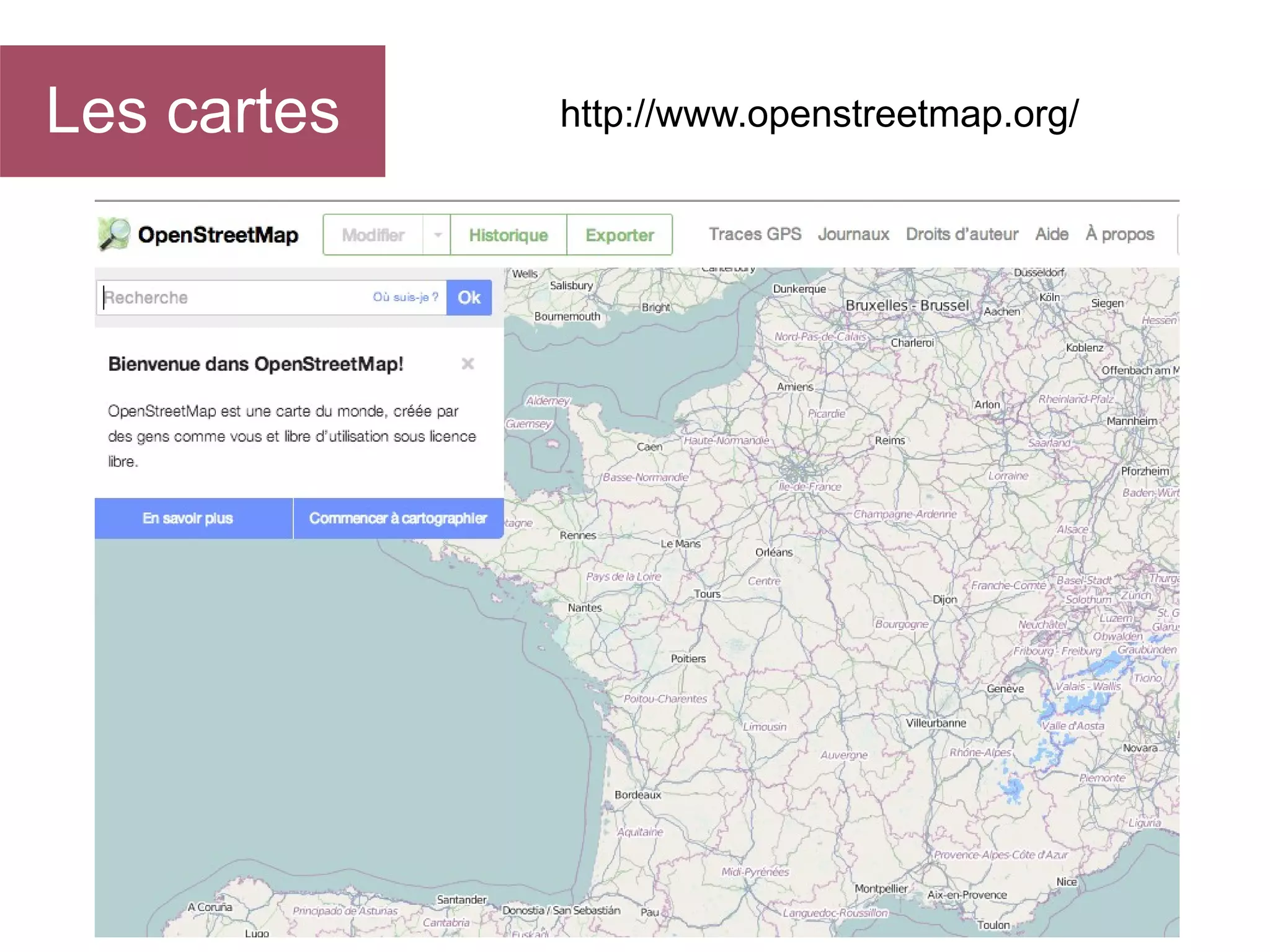Click the Bourgogne region label
Image resolution: width=1270 pixels, height=952 pixels.
pos(902,624)
